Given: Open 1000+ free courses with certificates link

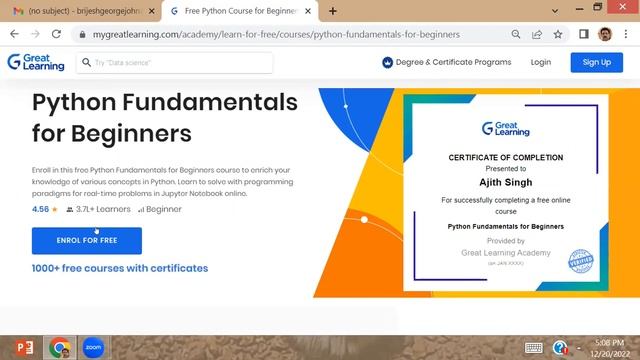Looking at the screenshot, I should click(x=120, y=268).
